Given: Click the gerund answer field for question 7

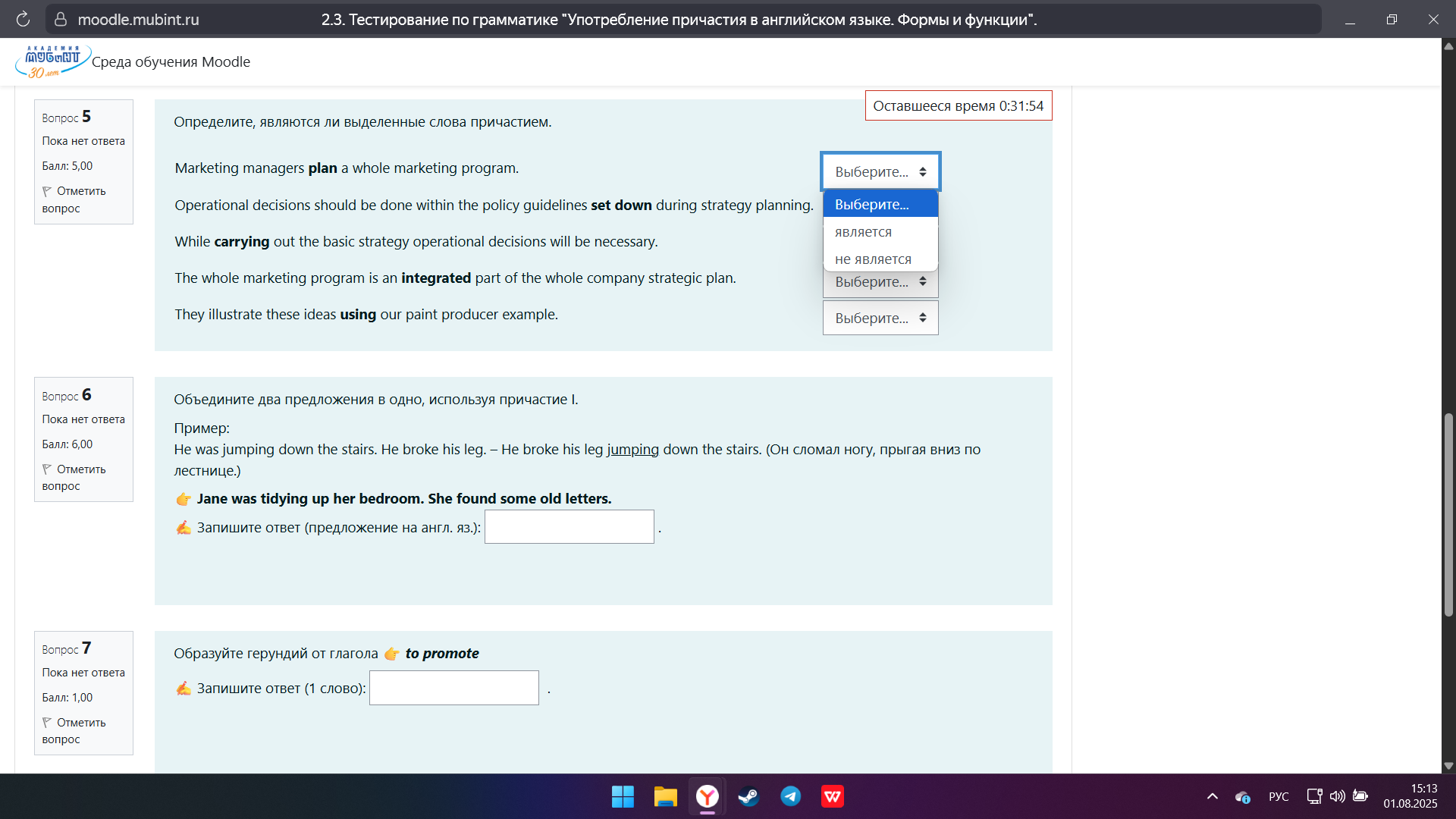Looking at the screenshot, I should (453, 688).
